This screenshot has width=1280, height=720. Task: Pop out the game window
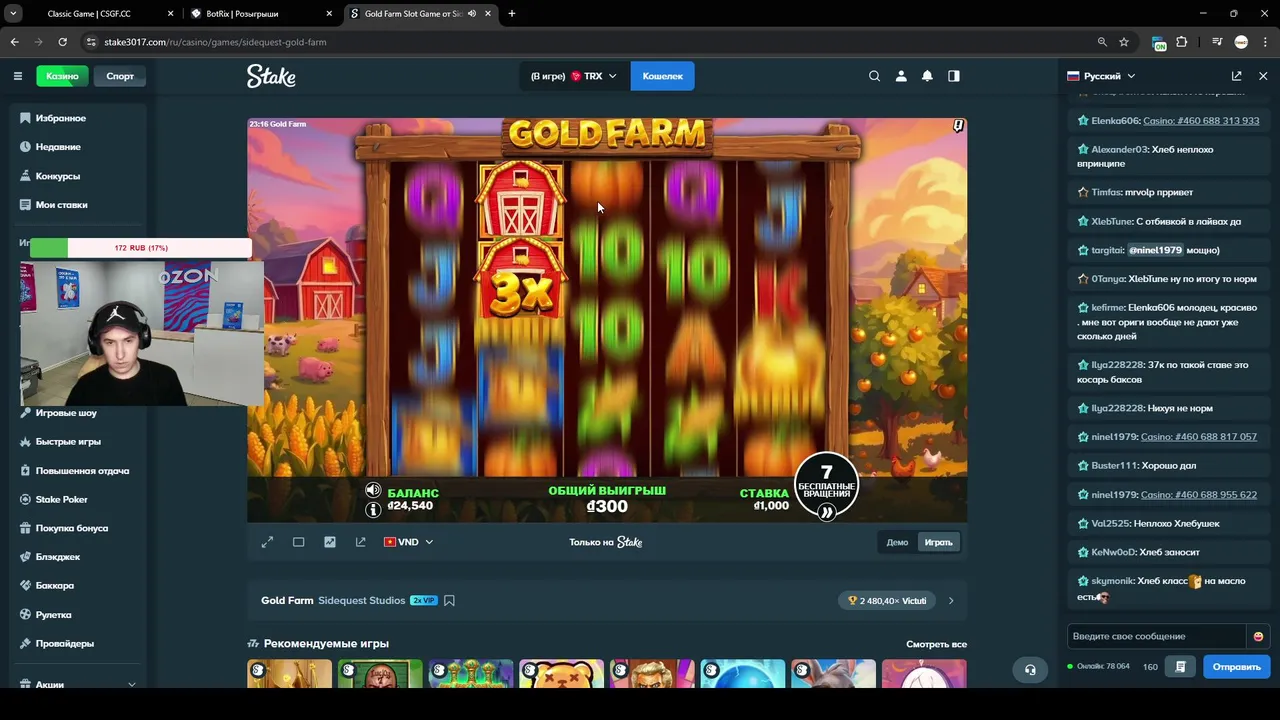pyautogui.click(x=361, y=542)
